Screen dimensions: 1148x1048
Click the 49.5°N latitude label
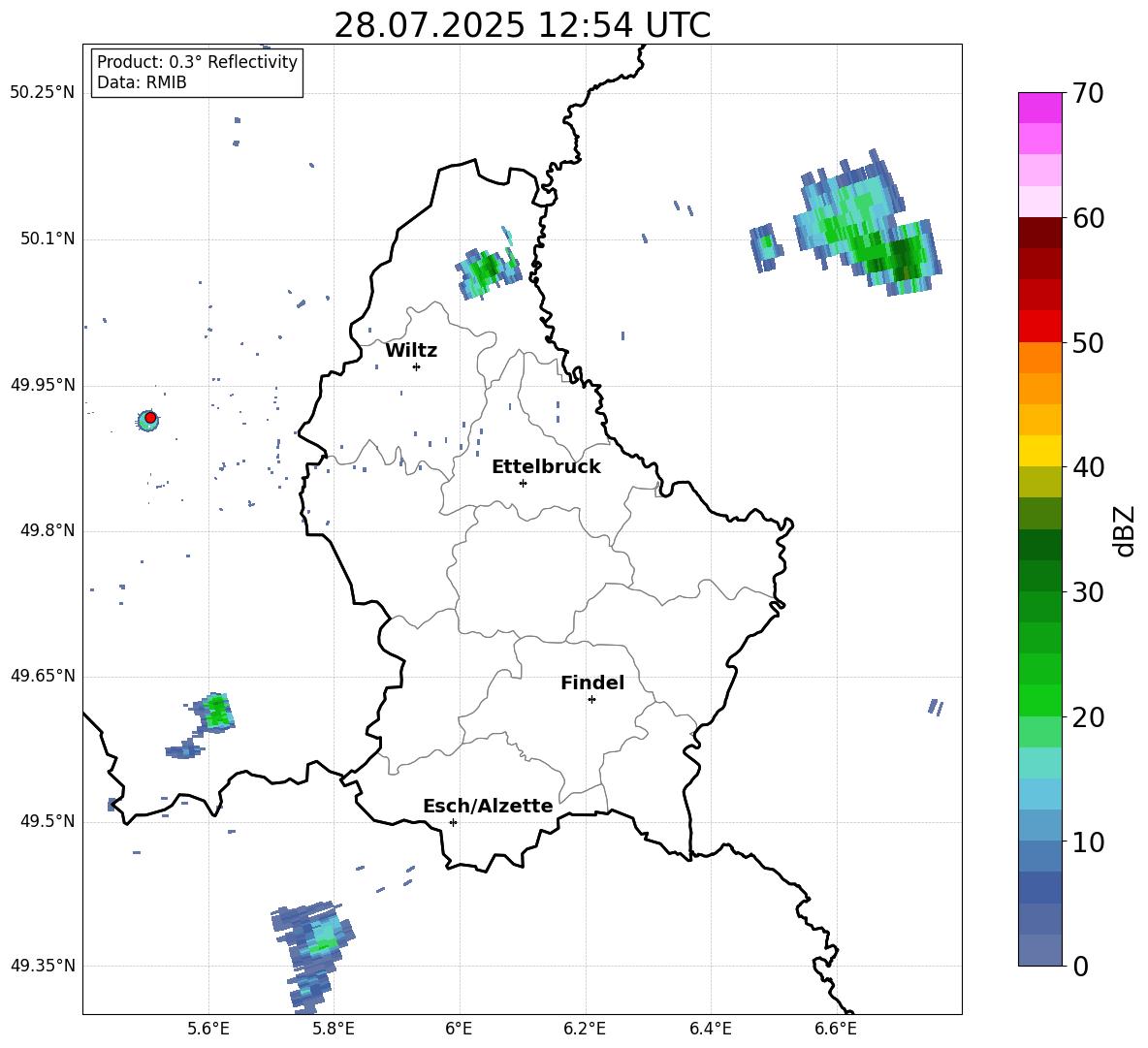click(x=48, y=822)
